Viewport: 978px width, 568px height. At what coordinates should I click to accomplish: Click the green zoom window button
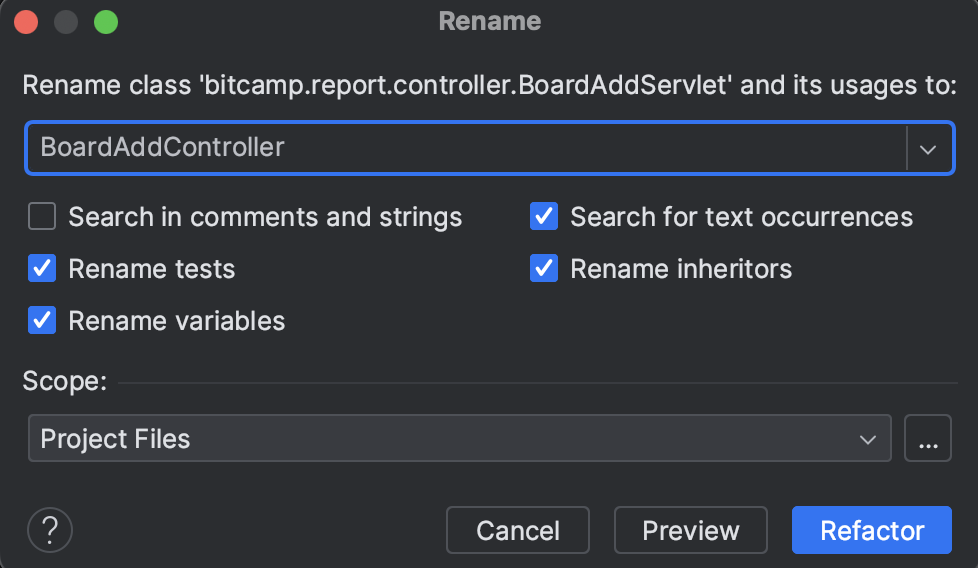coord(105,22)
